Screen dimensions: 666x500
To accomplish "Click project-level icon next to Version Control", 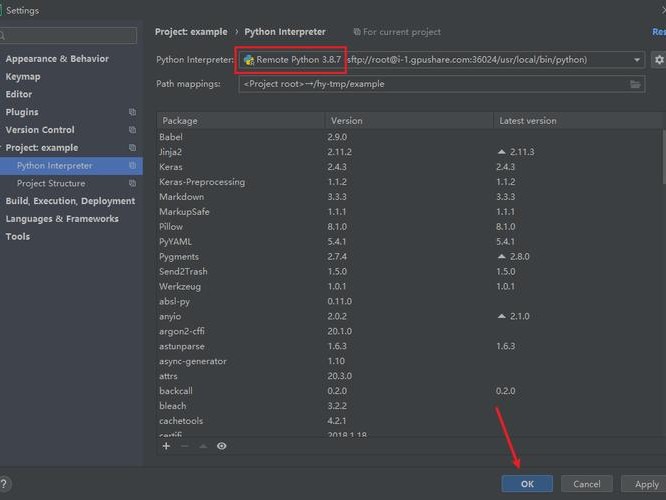I will pyautogui.click(x=133, y=130).
